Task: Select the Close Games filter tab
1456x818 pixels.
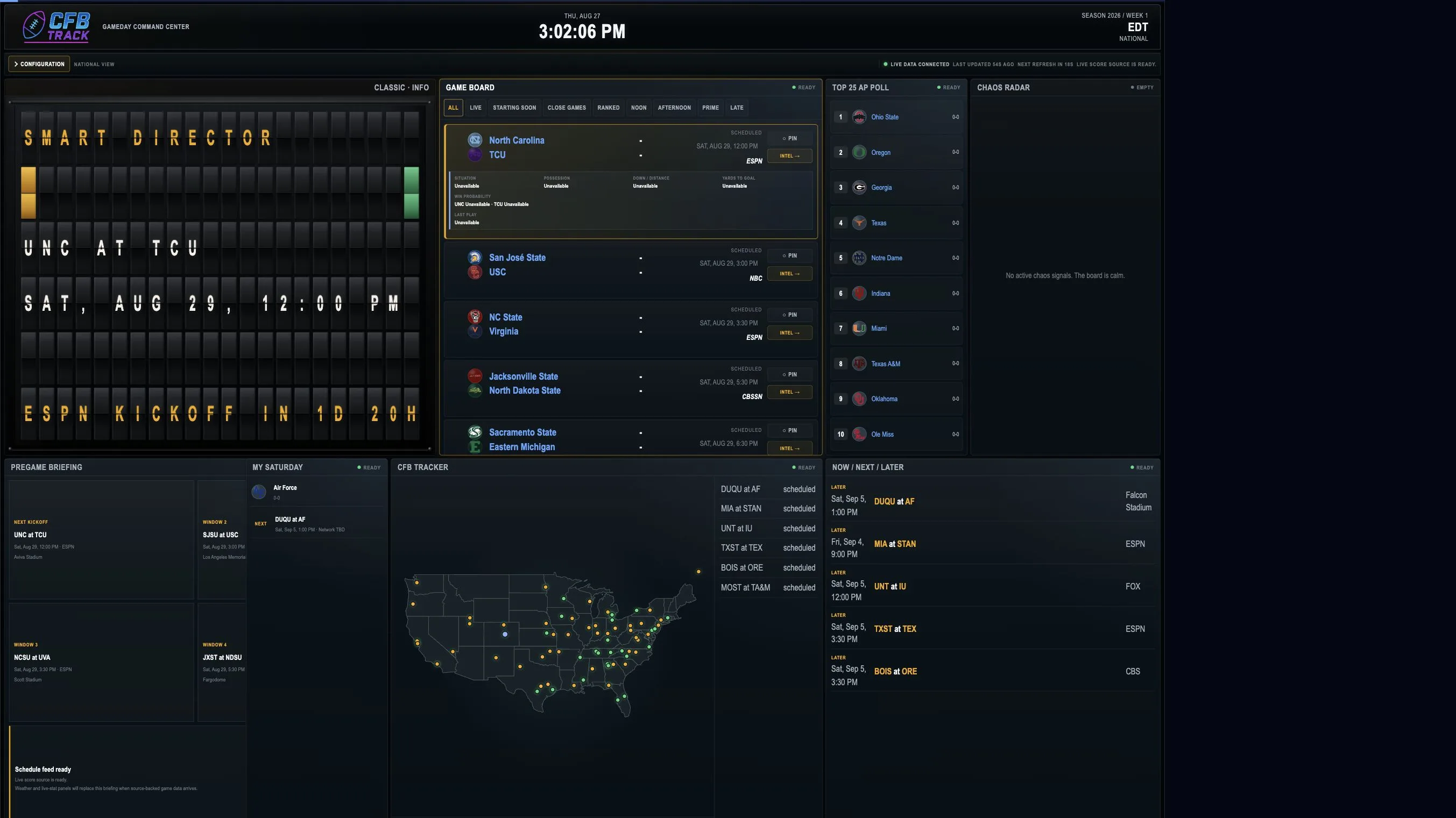Action: pos(567,108)
